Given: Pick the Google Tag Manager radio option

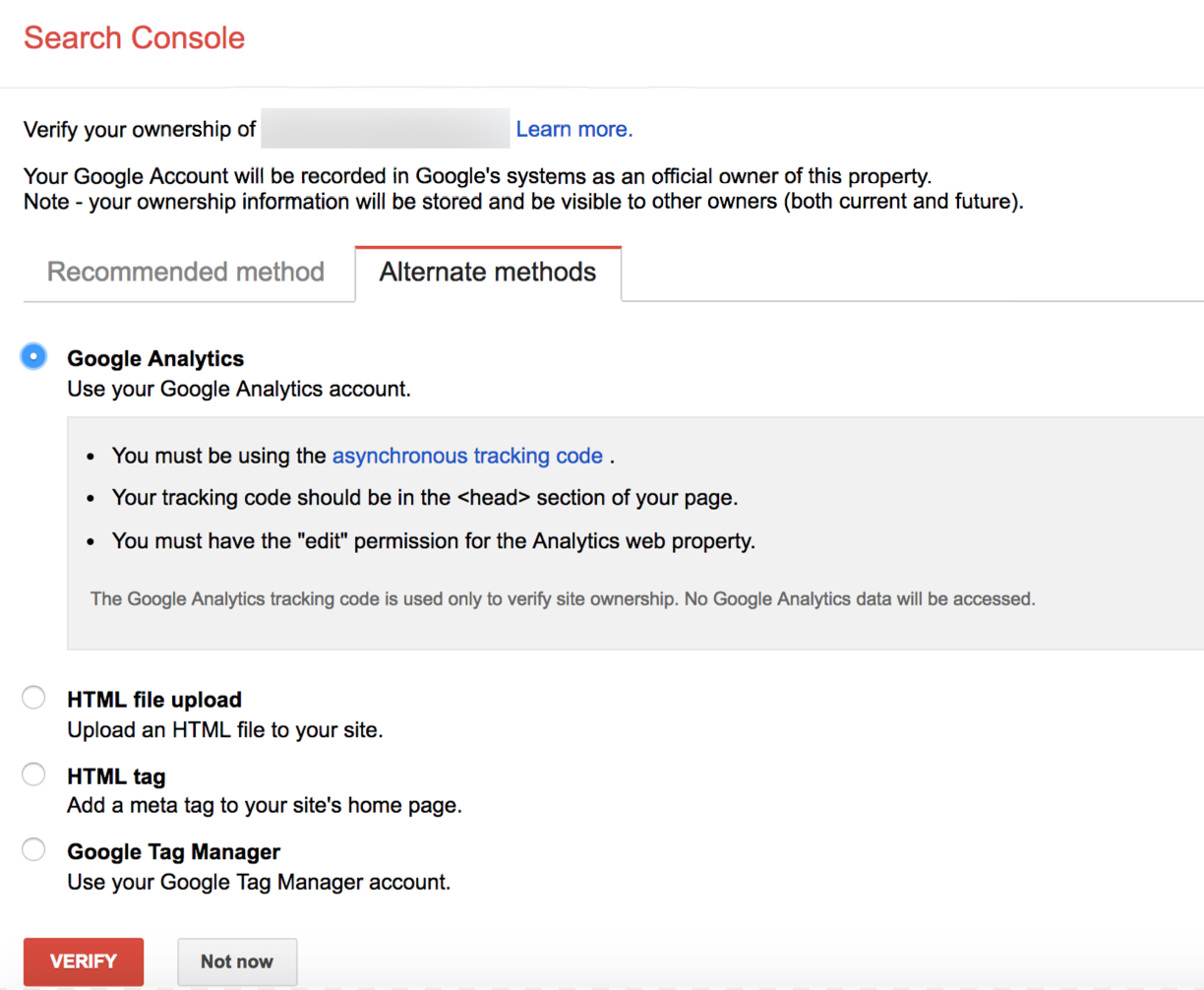Looking at the screenshot, I should click(x=33, y=849).
